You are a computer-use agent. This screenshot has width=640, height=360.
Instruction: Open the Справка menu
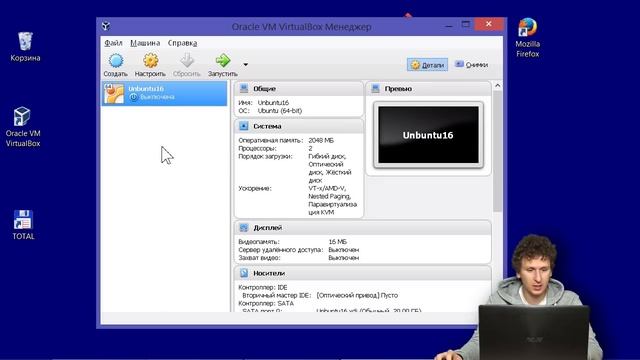[x=182, y=43]
